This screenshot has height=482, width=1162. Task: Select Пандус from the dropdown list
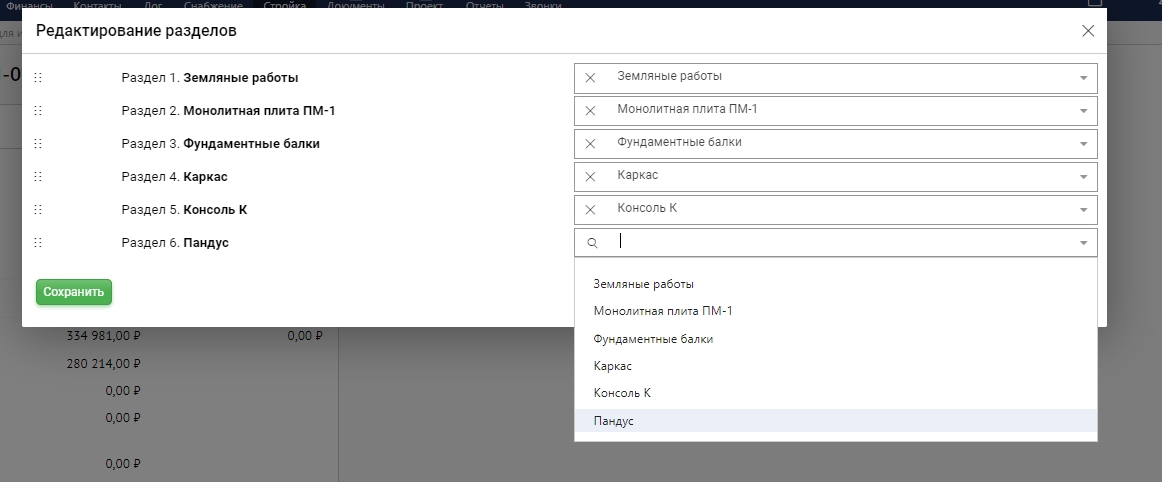click(x=613, y=422)
